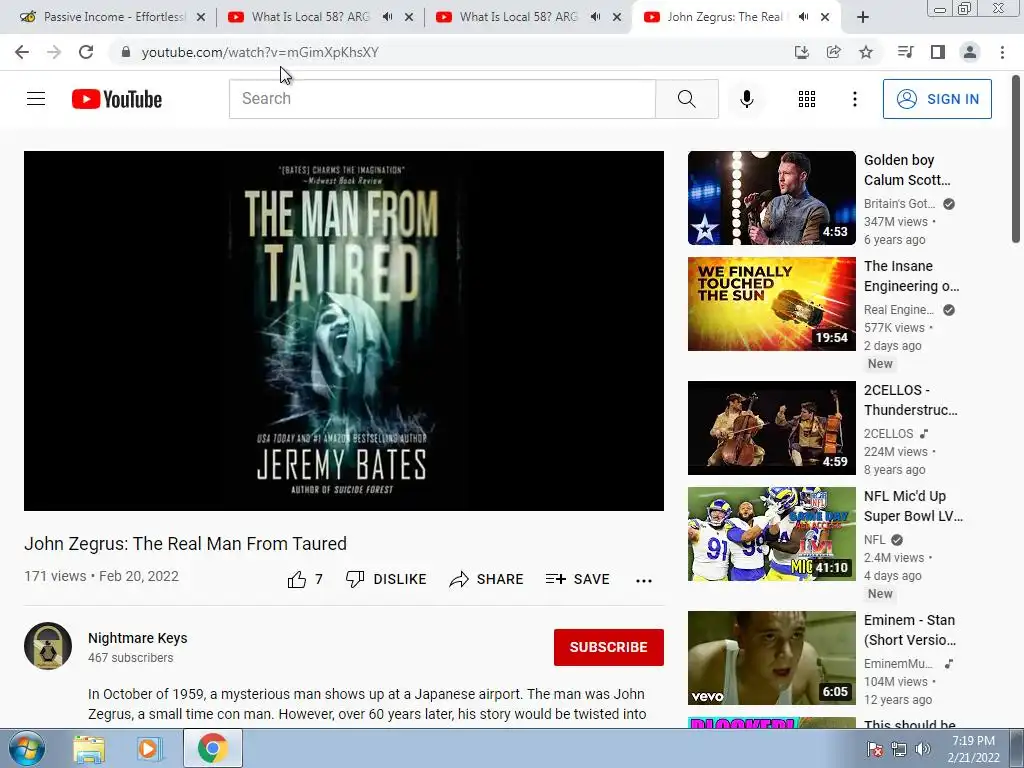Open Chrome media control icon
The height and width of the screenshot is (768, 1024).
tap(906, 52)
